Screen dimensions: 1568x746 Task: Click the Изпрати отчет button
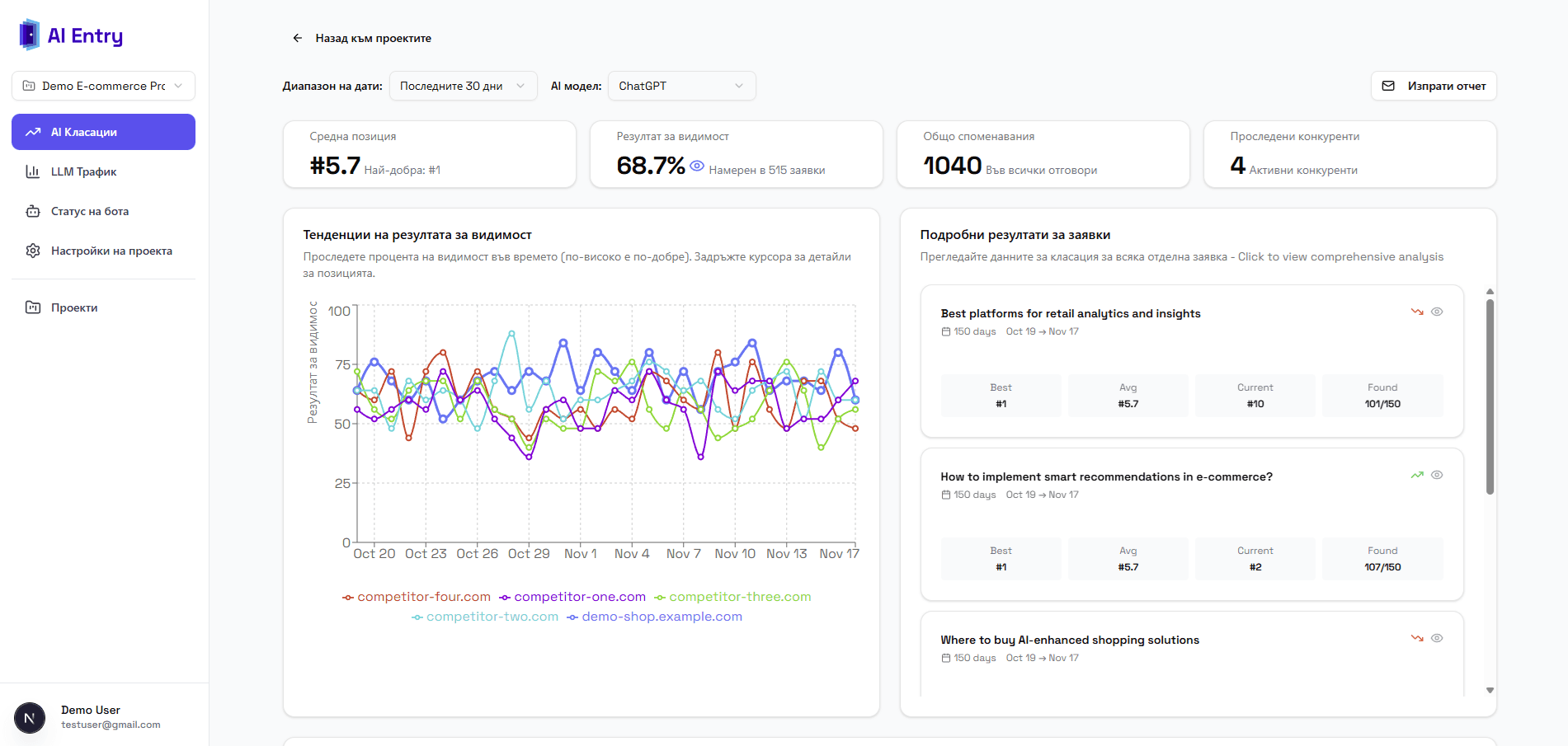(1433, 85)
